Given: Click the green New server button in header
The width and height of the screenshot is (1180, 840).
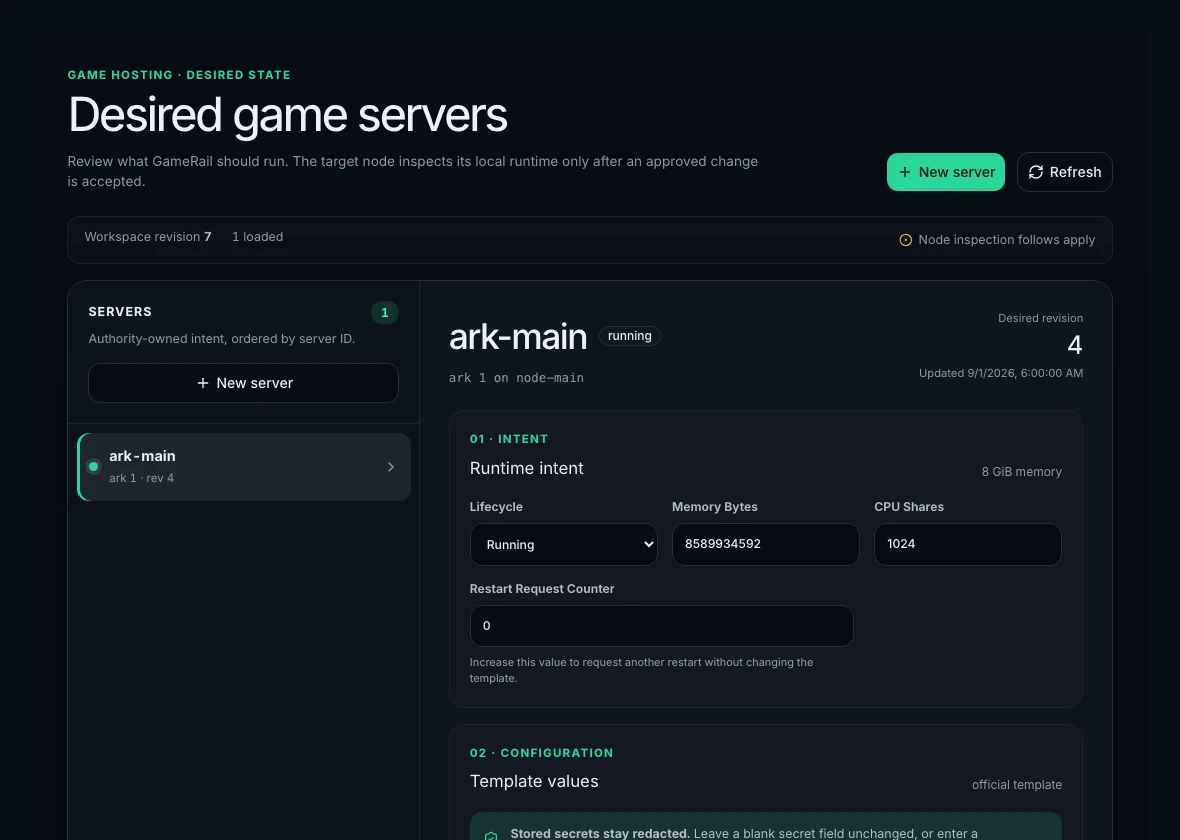Looking at the screenshot, I should 945,172.
